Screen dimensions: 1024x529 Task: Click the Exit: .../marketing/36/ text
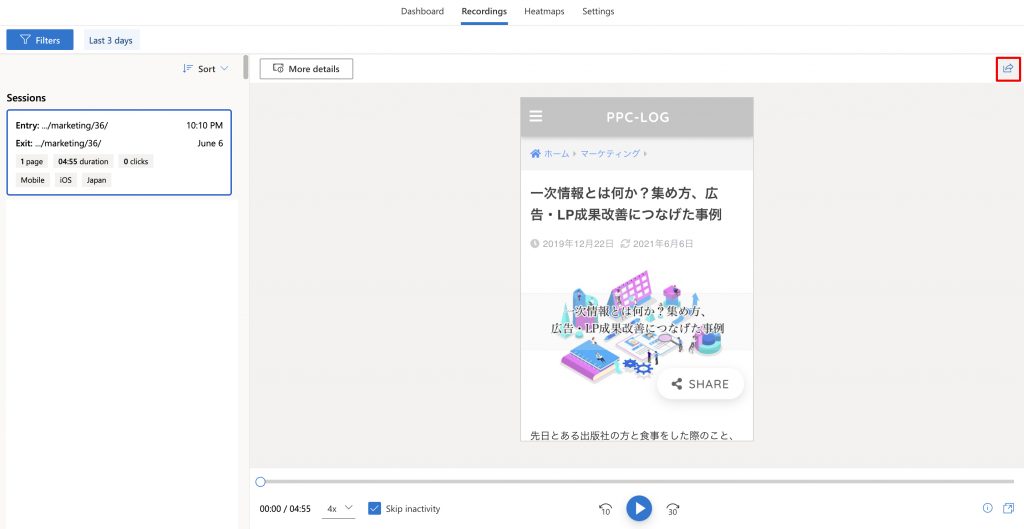[x=58, y=143]
